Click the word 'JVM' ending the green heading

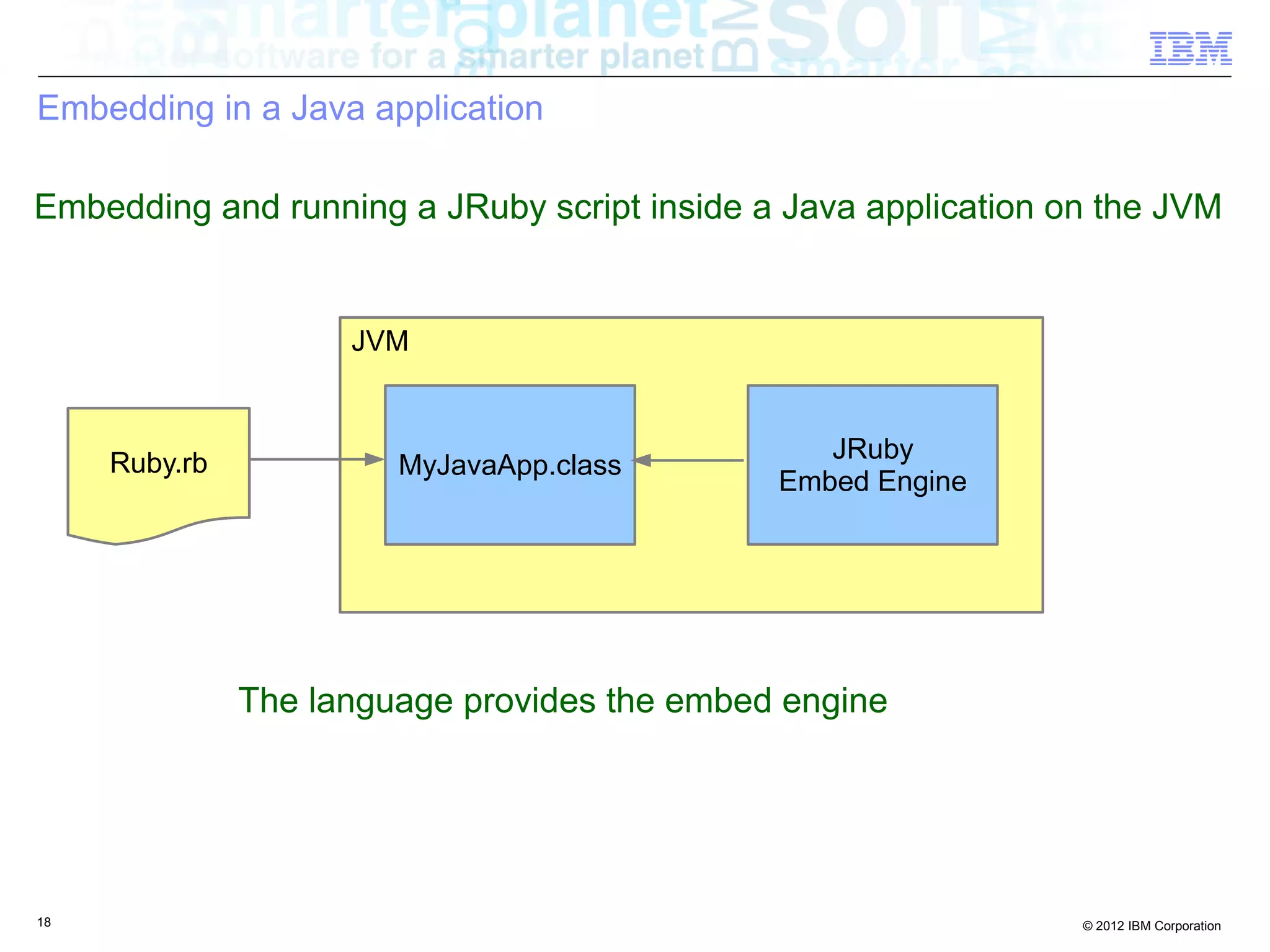pyautogui.click(x=1186, y=207)
